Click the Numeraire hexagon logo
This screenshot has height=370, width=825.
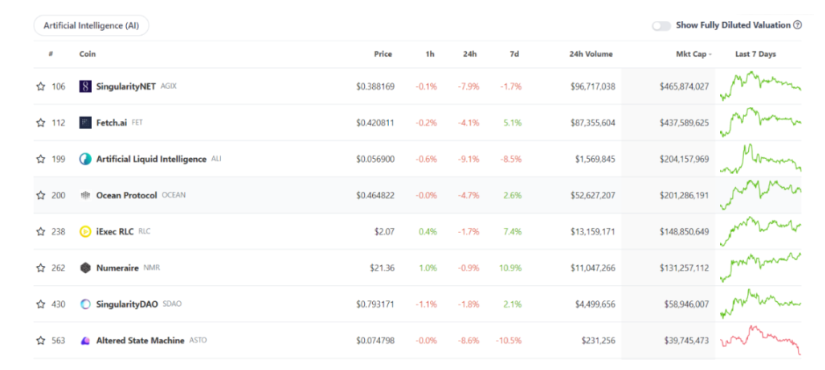(85, 268)
